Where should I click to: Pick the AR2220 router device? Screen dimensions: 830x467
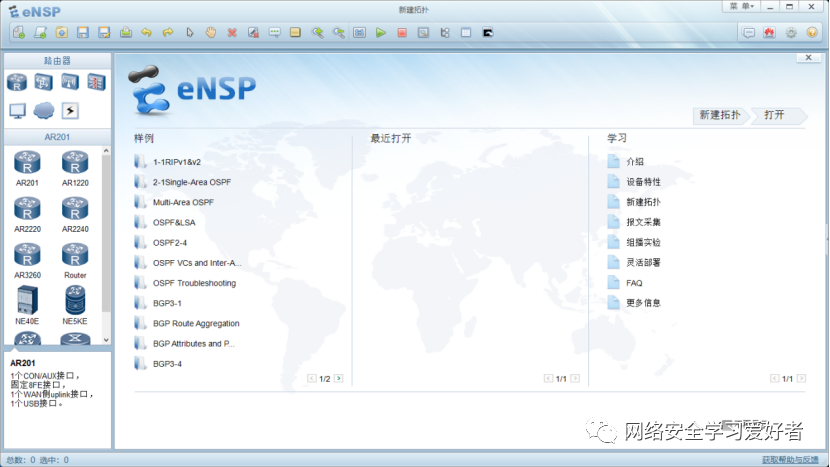(27, 214)
